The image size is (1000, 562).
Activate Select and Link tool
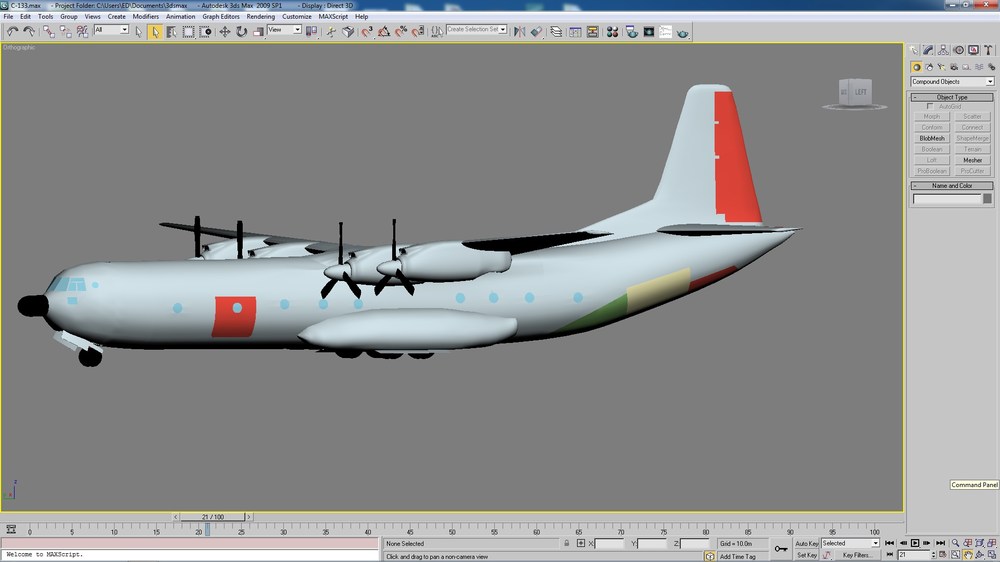point(48,31)
